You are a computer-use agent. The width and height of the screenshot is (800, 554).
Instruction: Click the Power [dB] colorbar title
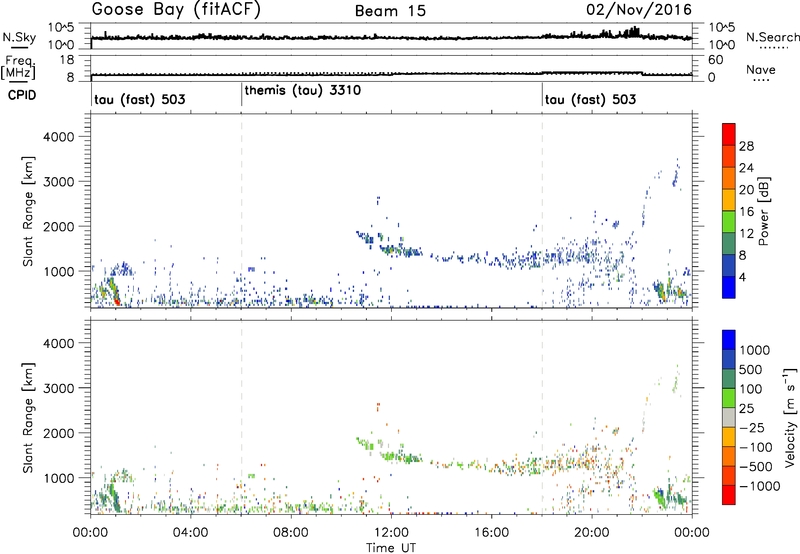tap(763, 211)
